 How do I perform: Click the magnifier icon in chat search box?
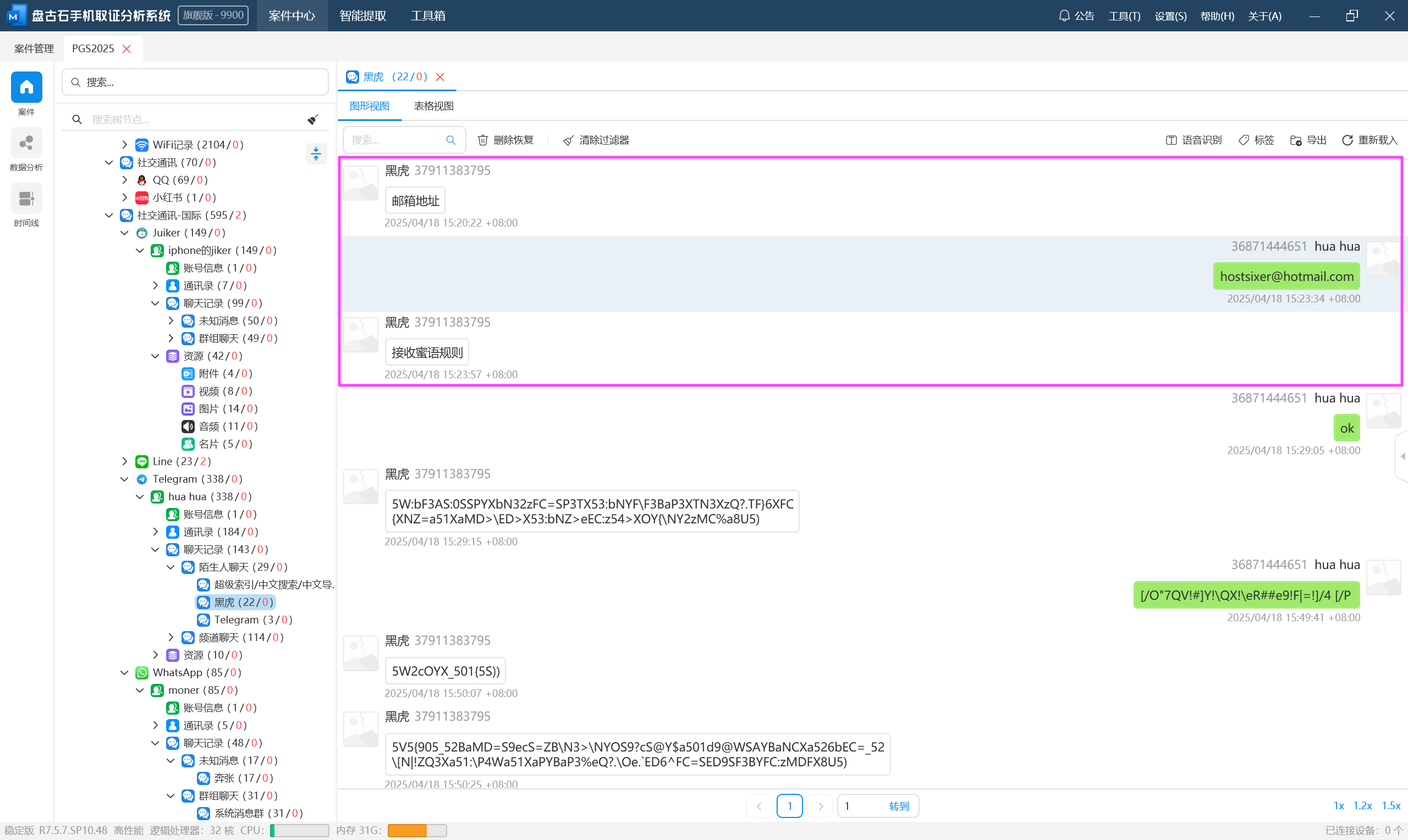pos(450,140)
